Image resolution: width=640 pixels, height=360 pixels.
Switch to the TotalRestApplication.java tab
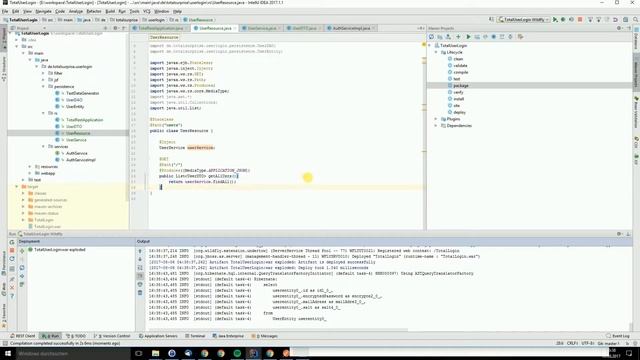(160, 28)
